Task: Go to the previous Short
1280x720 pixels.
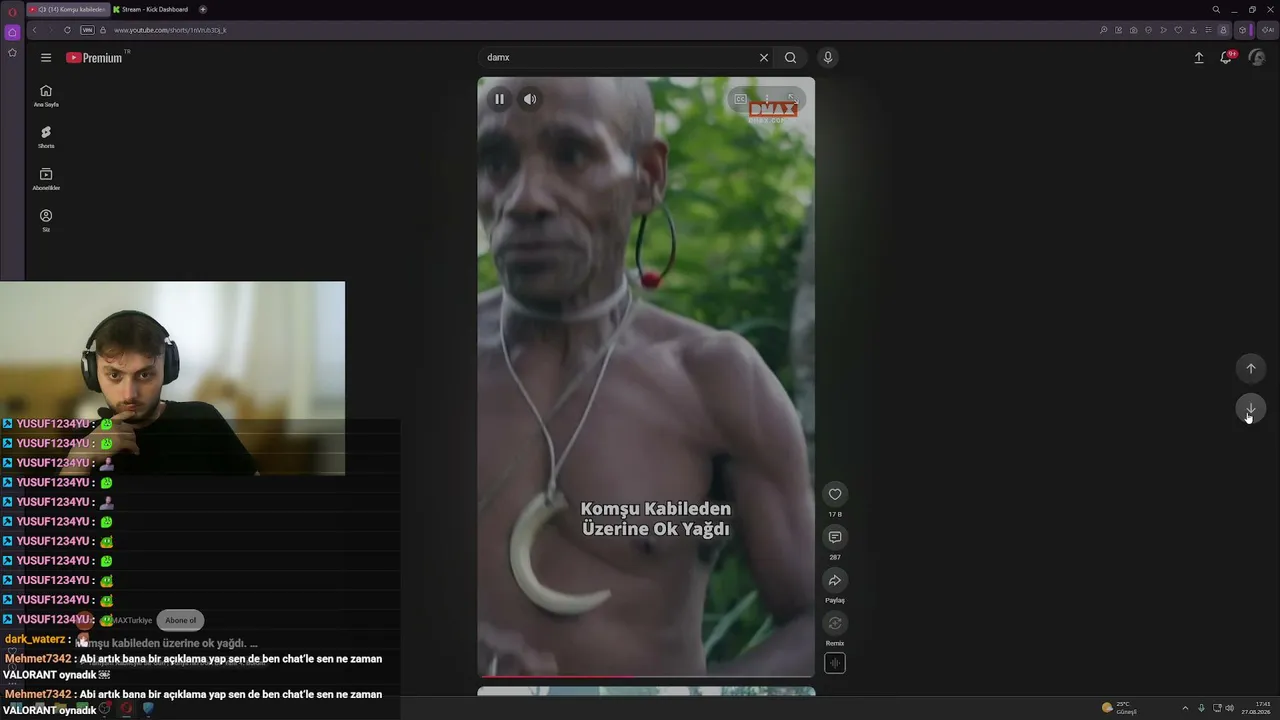Action: click(1250, 368)
